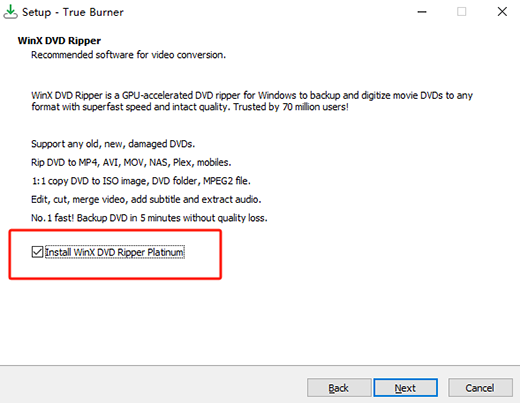
Task: Click the Edit, cut, merge video feature line
Action: point(146,199)
